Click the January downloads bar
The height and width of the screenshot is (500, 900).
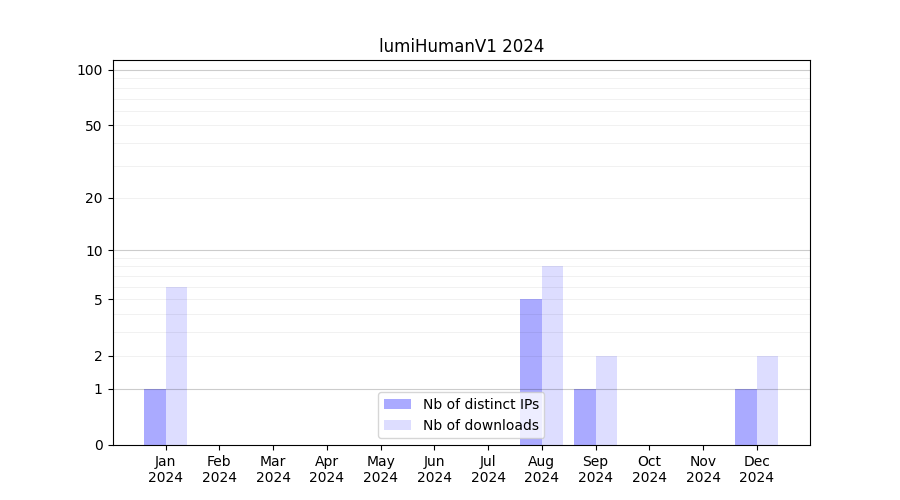pos(176,366)
